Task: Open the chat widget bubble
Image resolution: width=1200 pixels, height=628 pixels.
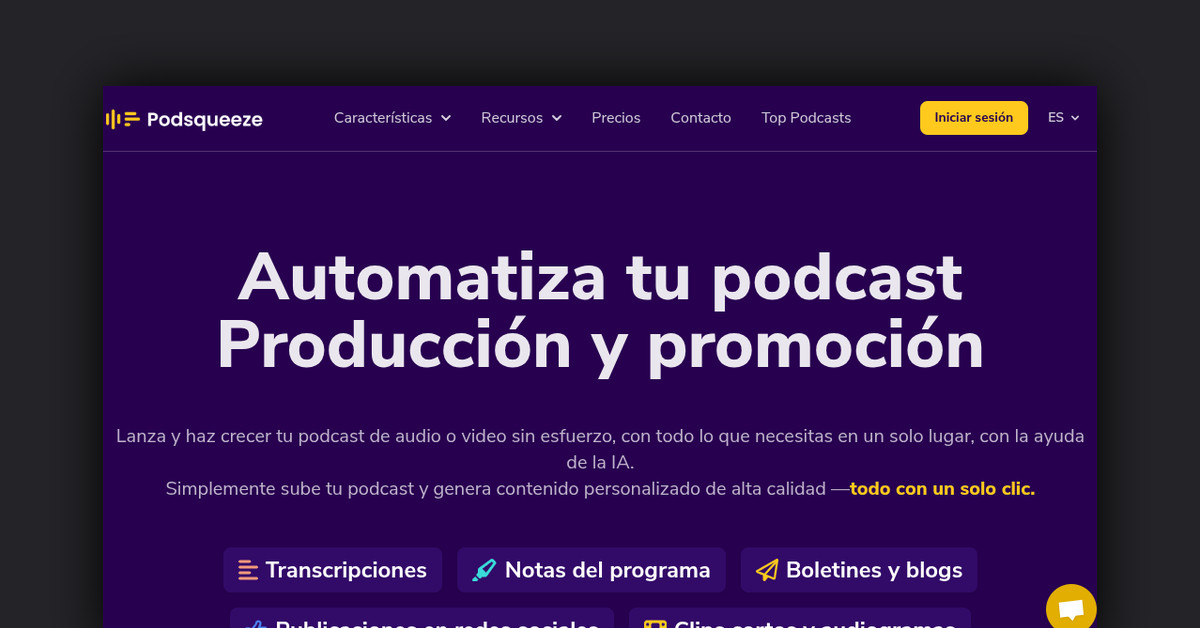Action: tap(1071, 609)
